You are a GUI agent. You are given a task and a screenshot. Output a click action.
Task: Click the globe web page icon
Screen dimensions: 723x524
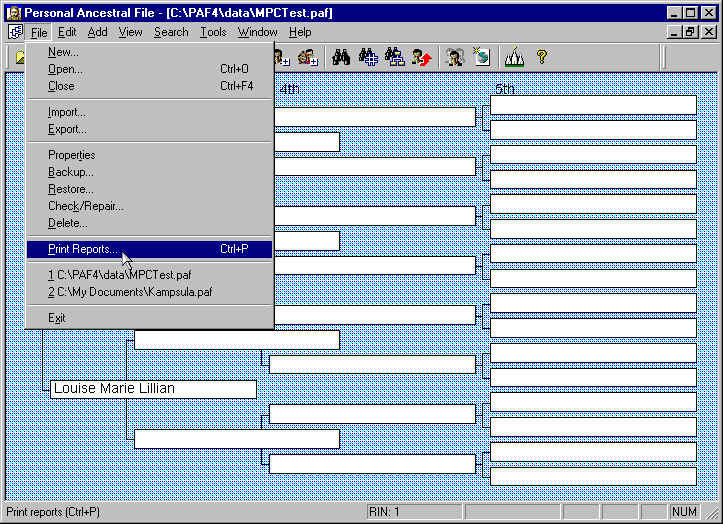point(481,57)
